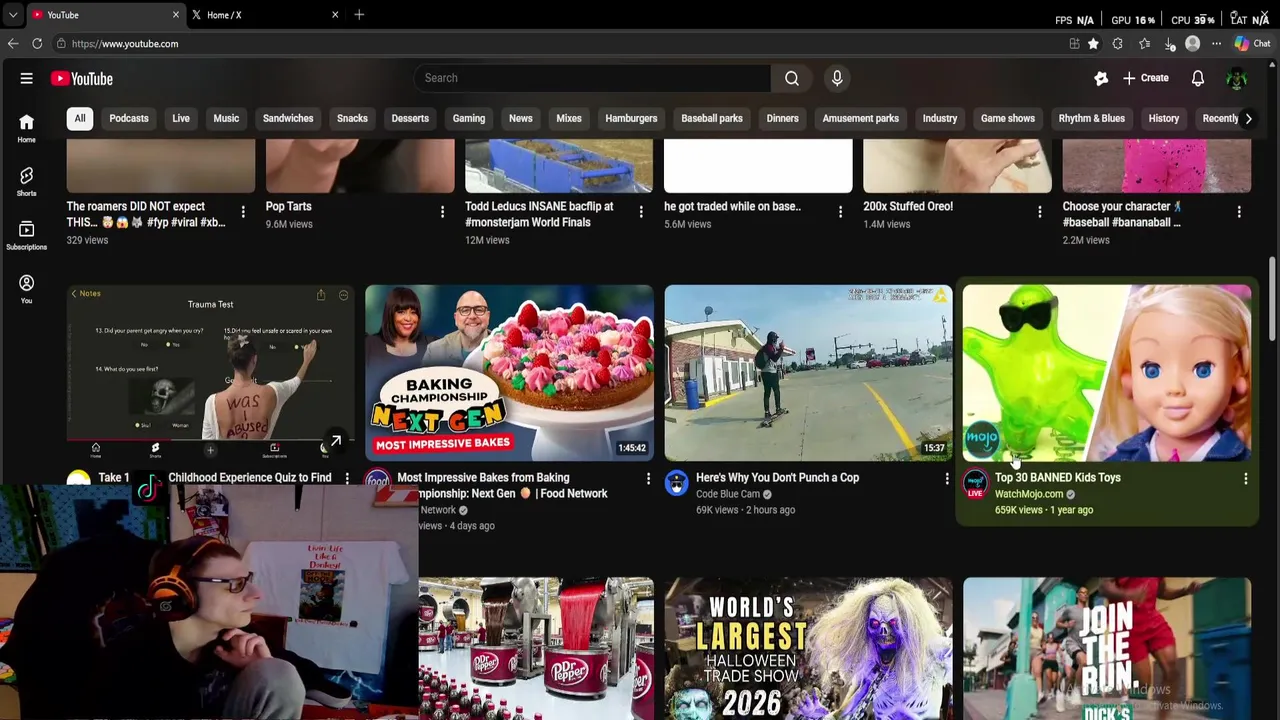Click the browser profile avatar icon
Viewport: 1280px width, 720px height.
click(1192, 44)
